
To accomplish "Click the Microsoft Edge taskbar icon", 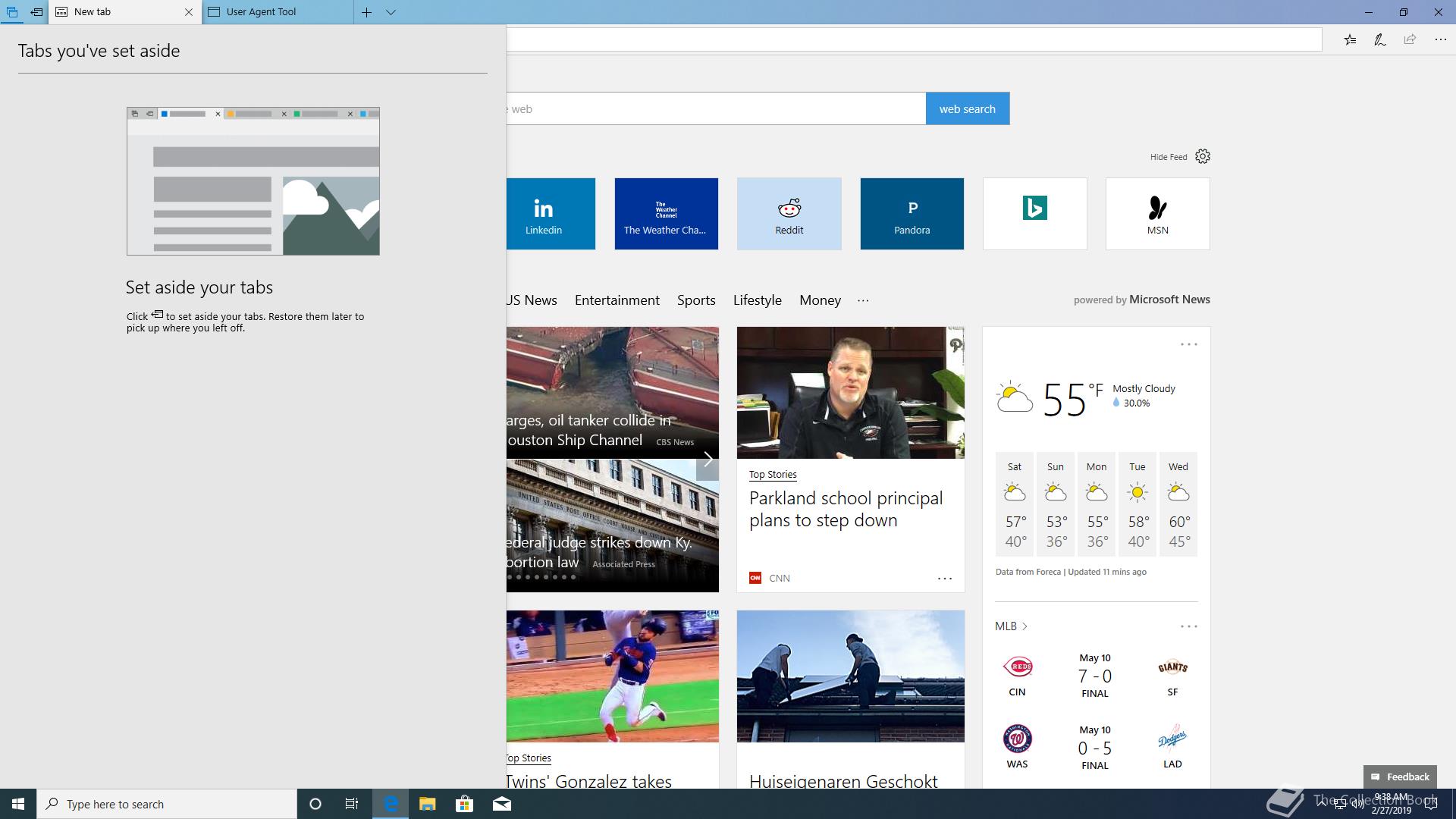I will (391, 804).
